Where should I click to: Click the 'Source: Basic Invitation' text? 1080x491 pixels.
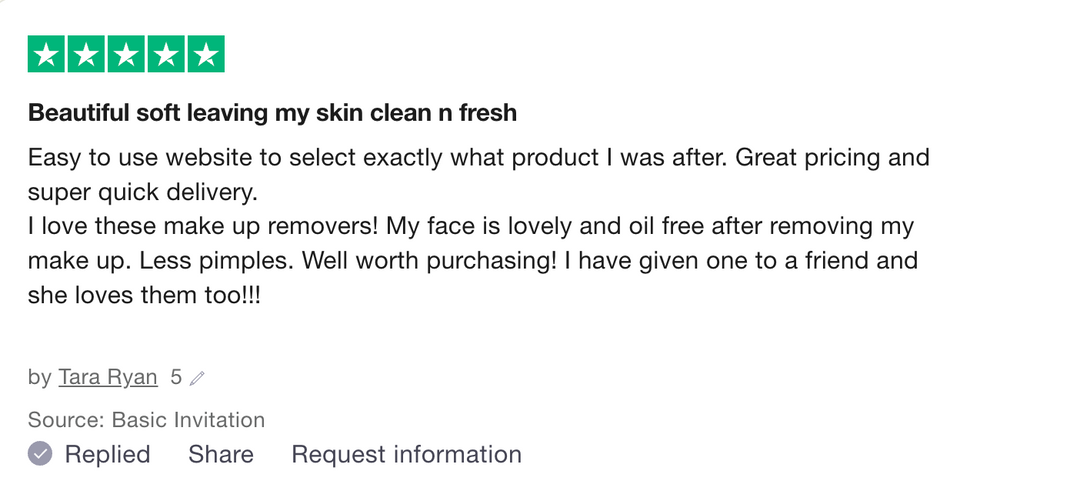[x=146, y=419]
